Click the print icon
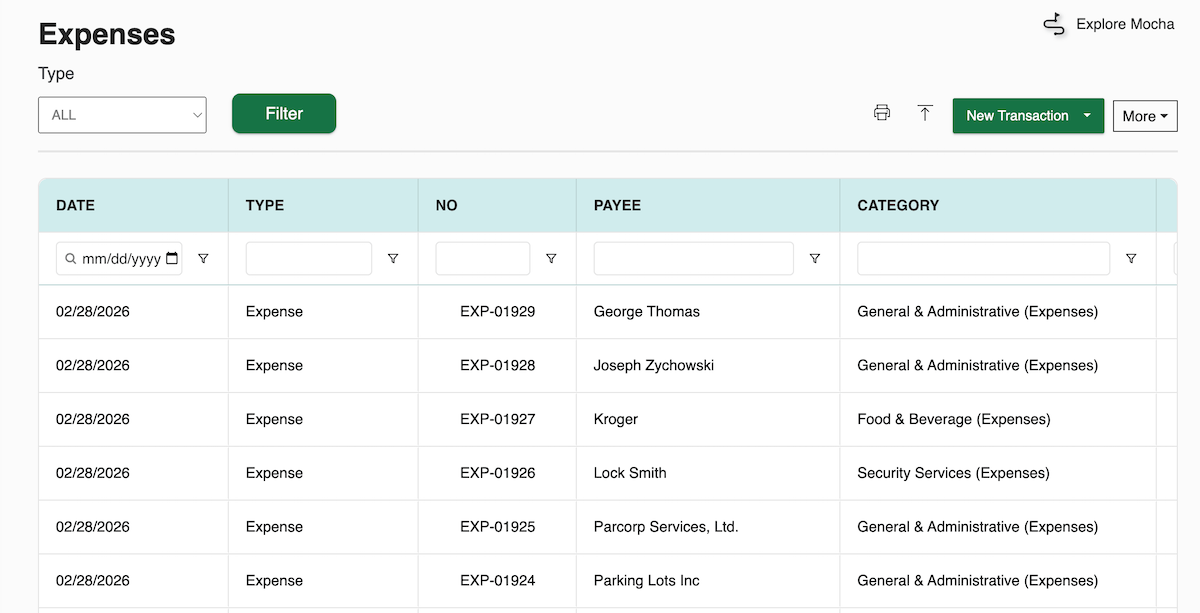1200x613 pixels. [882, 113]
